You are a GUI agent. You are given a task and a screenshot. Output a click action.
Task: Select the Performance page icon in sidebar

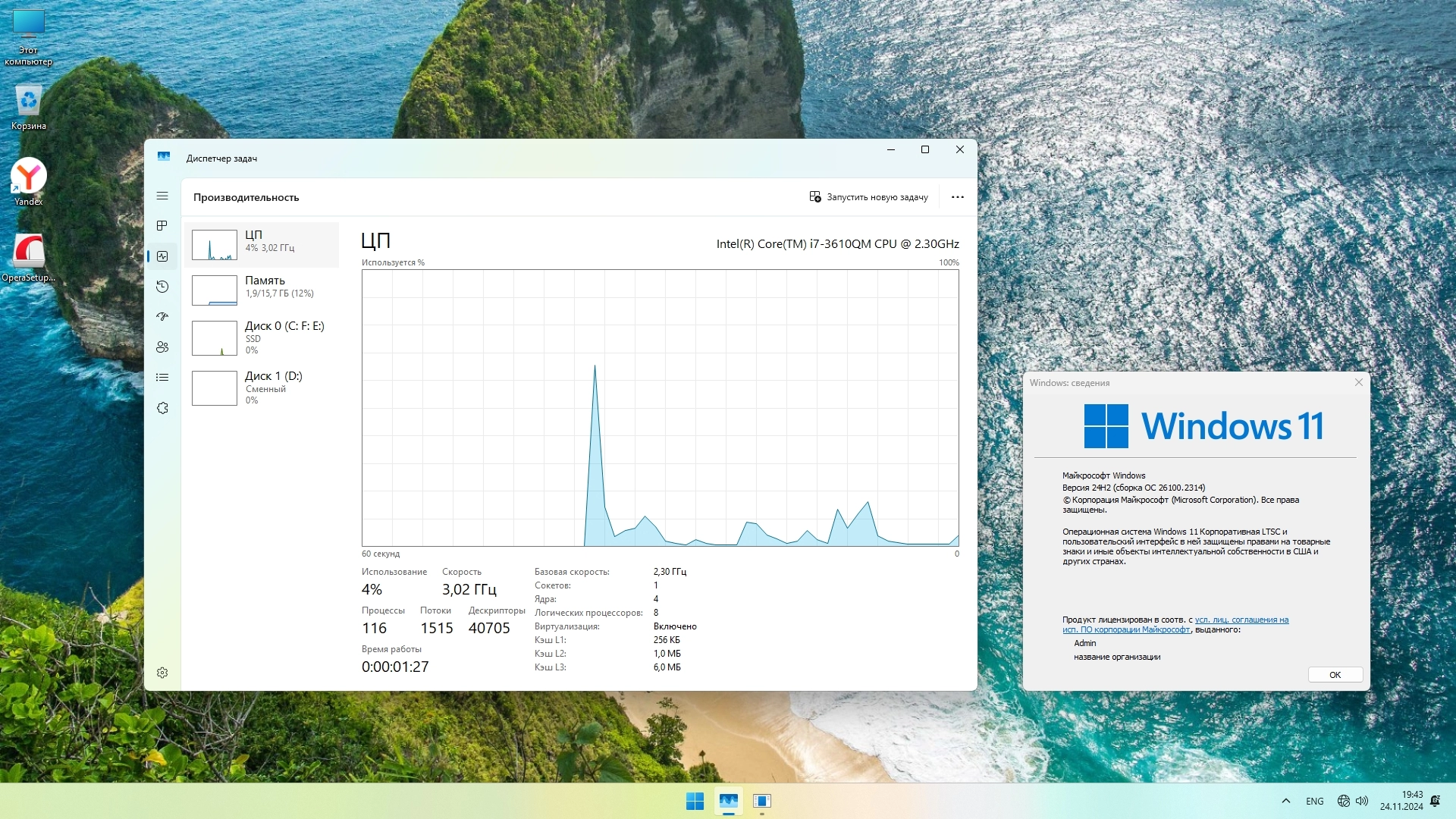162,256
